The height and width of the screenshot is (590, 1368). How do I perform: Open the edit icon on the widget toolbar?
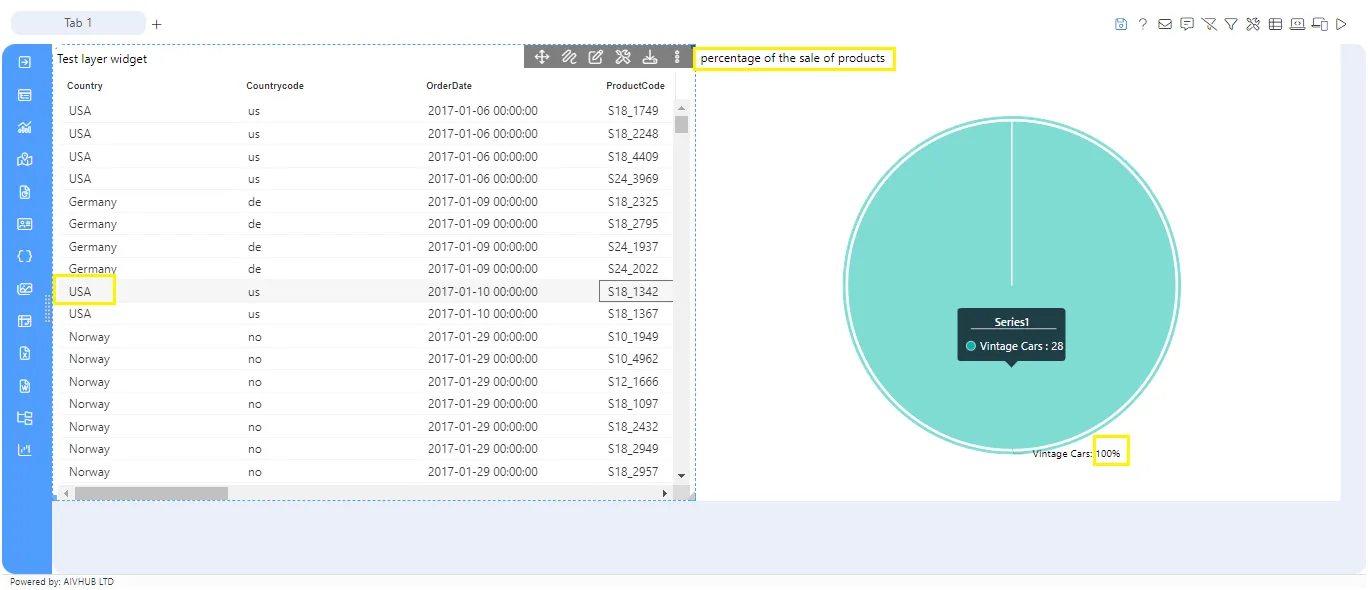(595, 57)
